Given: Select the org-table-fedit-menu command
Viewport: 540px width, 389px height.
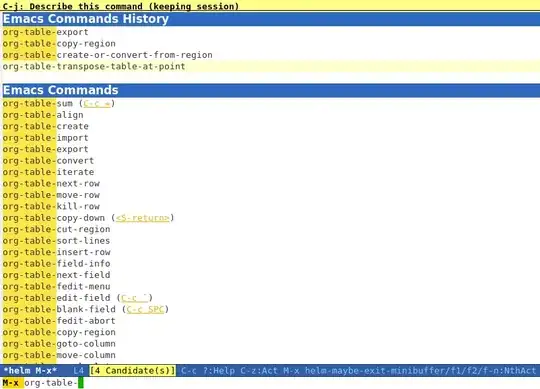Looking at the screenshot, I should (56, 286).
